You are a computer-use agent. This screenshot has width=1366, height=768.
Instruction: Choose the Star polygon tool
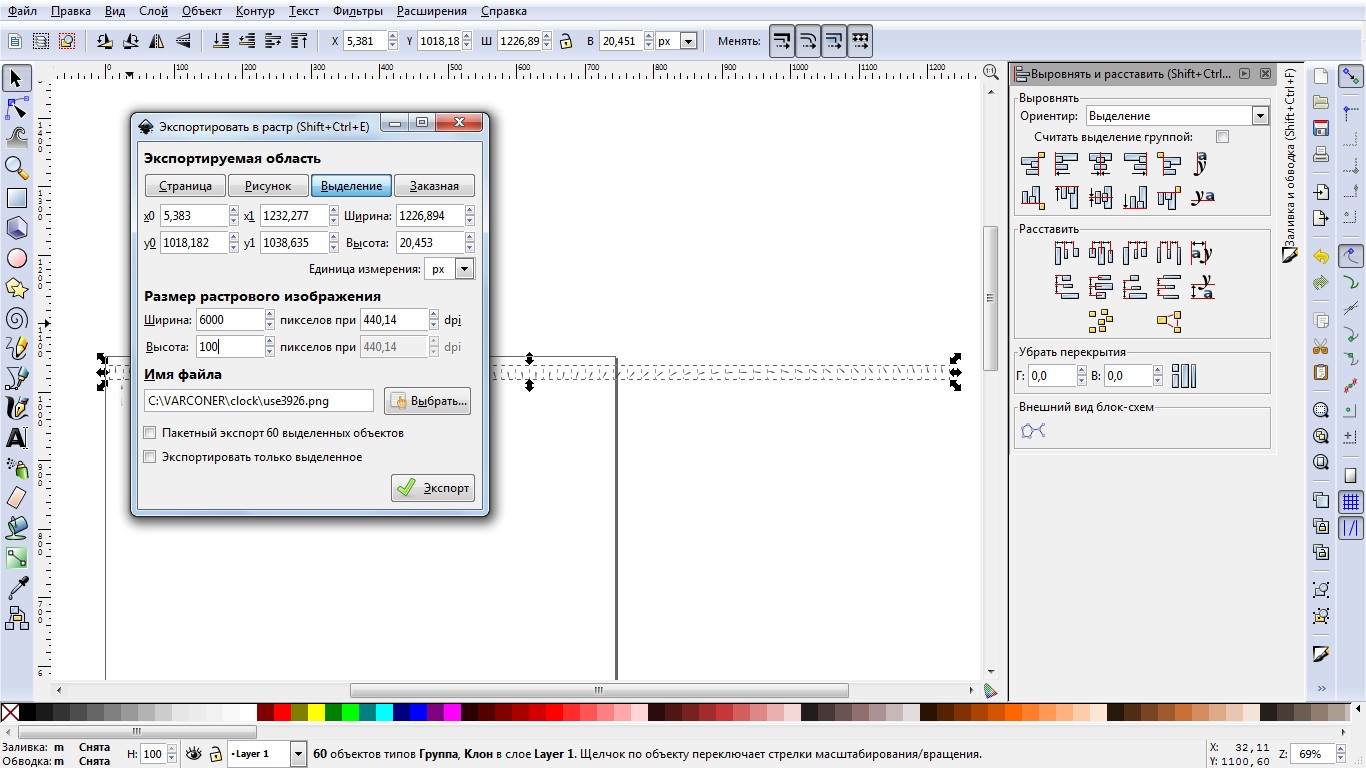pyautogui.click(x=16, y=288)
